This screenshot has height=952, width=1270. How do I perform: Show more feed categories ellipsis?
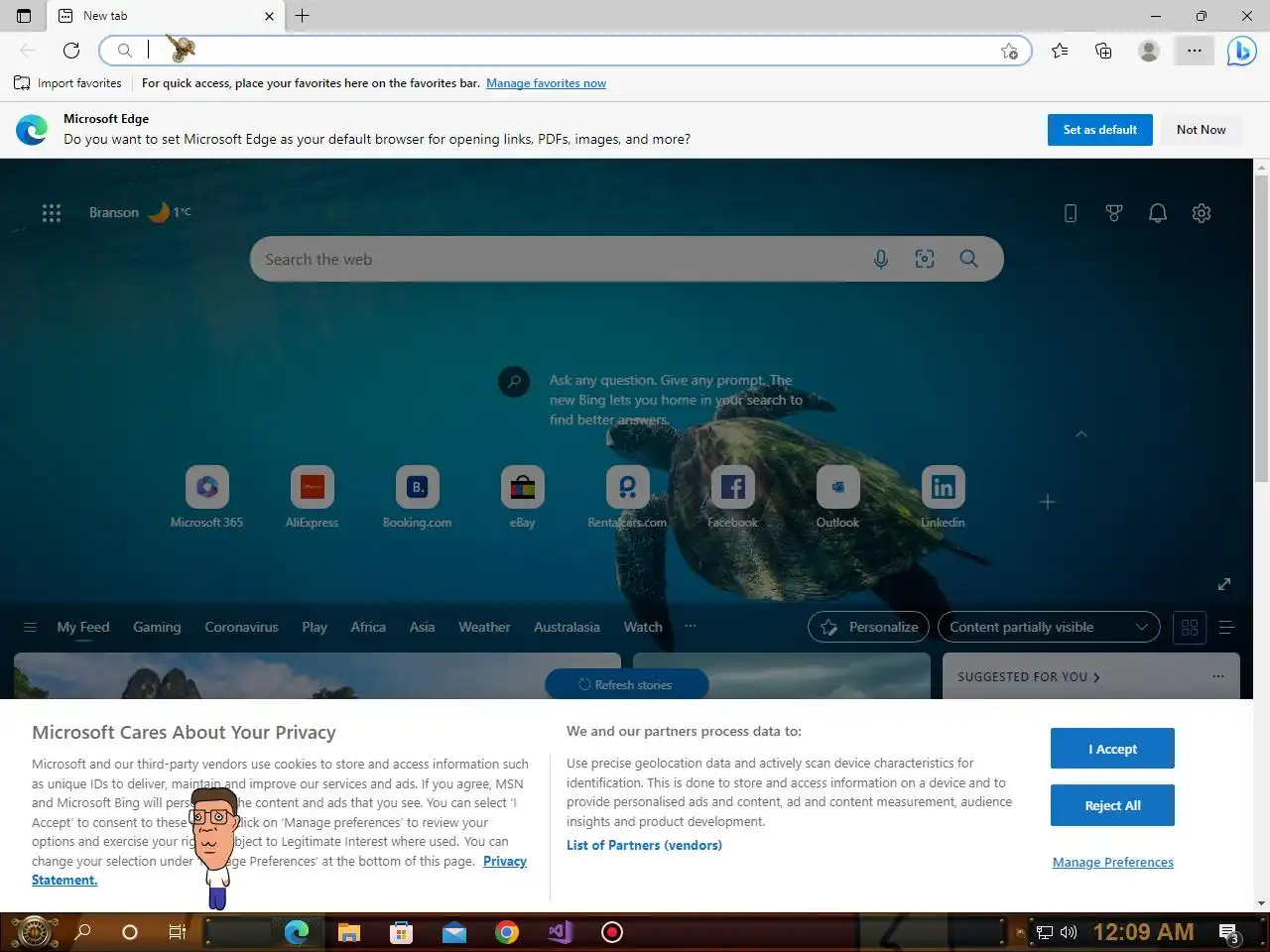tap(691, 626)
